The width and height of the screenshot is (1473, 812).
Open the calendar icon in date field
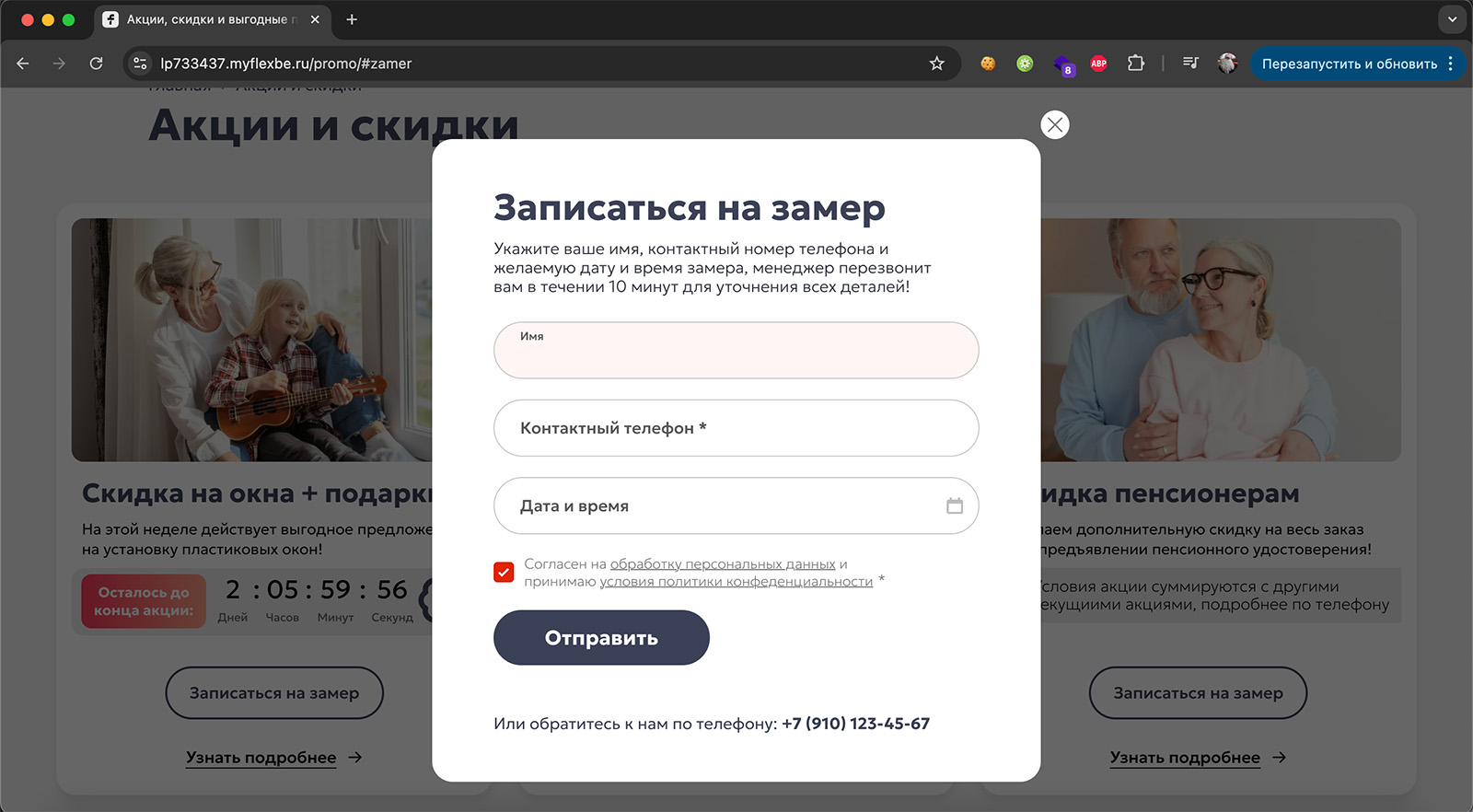(x=955, y=505)
